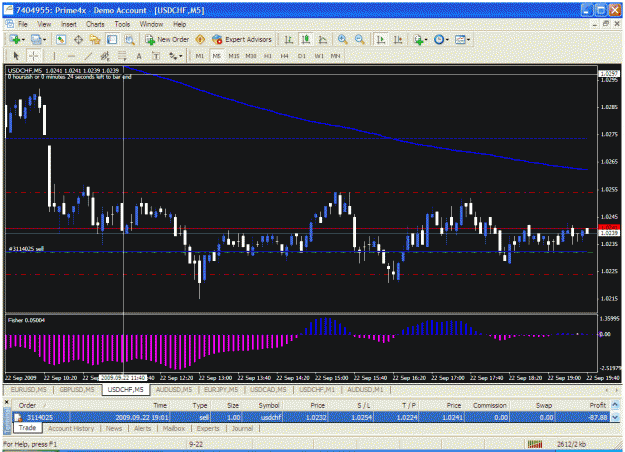The height and width of the screenshot is (452, 625).
Task: Launch MetaEditor via yellow diamond icon
Action: [200, 39]
